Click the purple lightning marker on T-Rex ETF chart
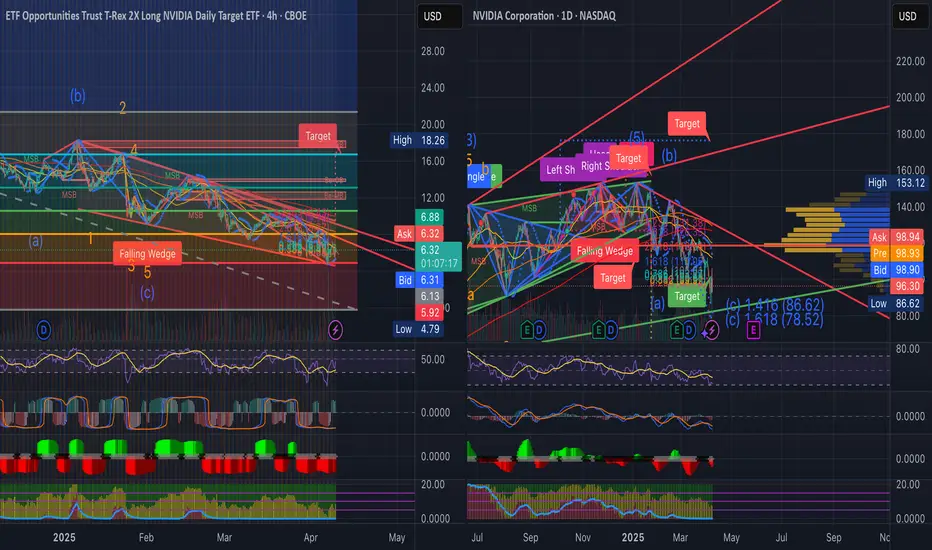Viewport: 932px width, 550px height. tap(335, 330)
